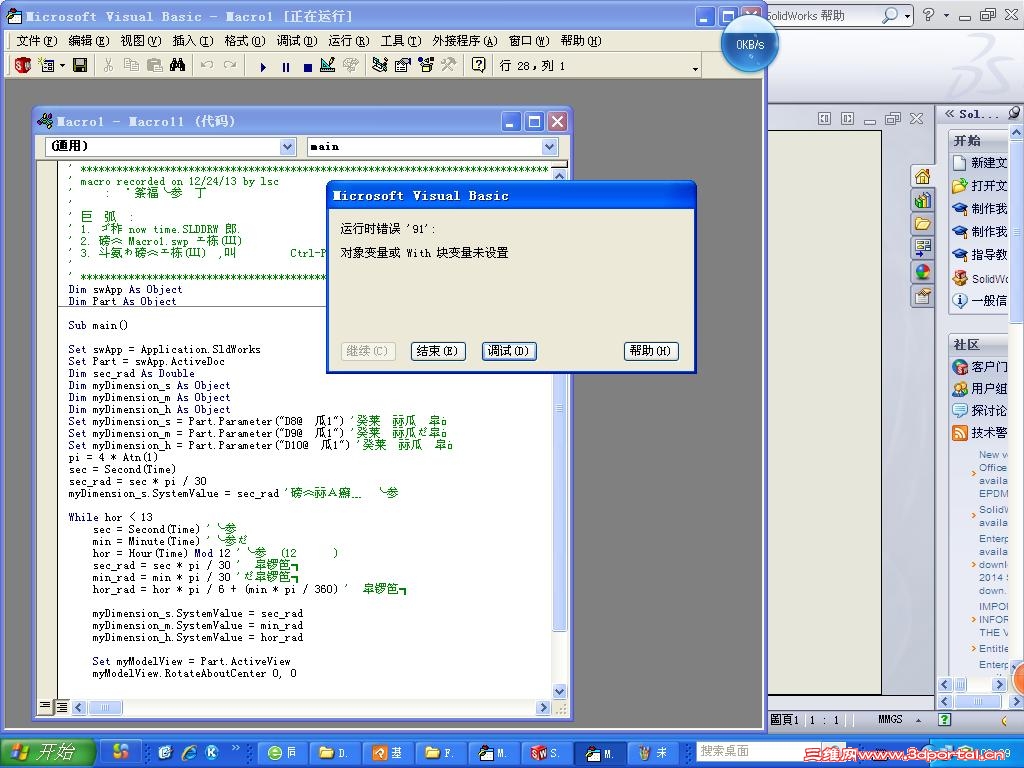Viewport: 1024px width, 768px height.
Task: Collapse task pane with double chevron
Action: pyautogui.click(x=950, y=114)
